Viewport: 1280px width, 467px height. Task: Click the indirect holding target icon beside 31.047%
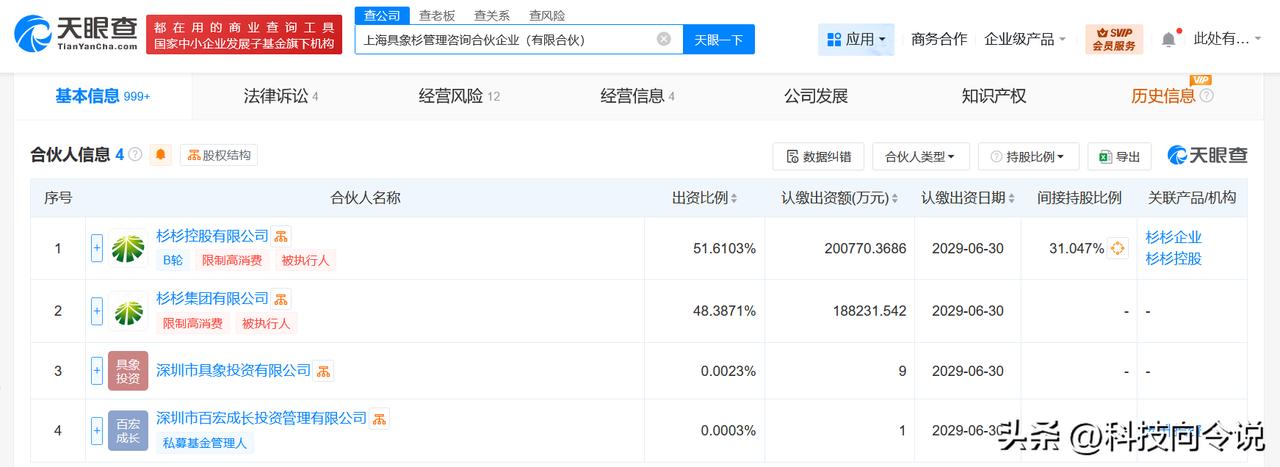(x=1118, y=248)
